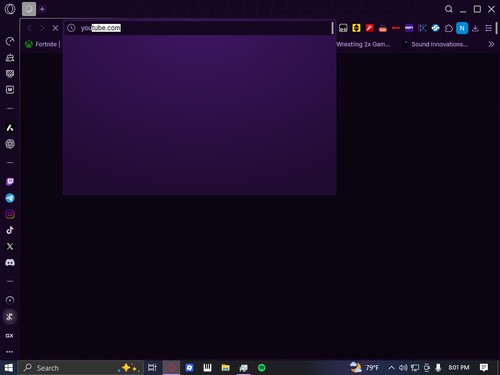Open Instagram in the sidebar
500x375 pixels.
tap(10, 214)
